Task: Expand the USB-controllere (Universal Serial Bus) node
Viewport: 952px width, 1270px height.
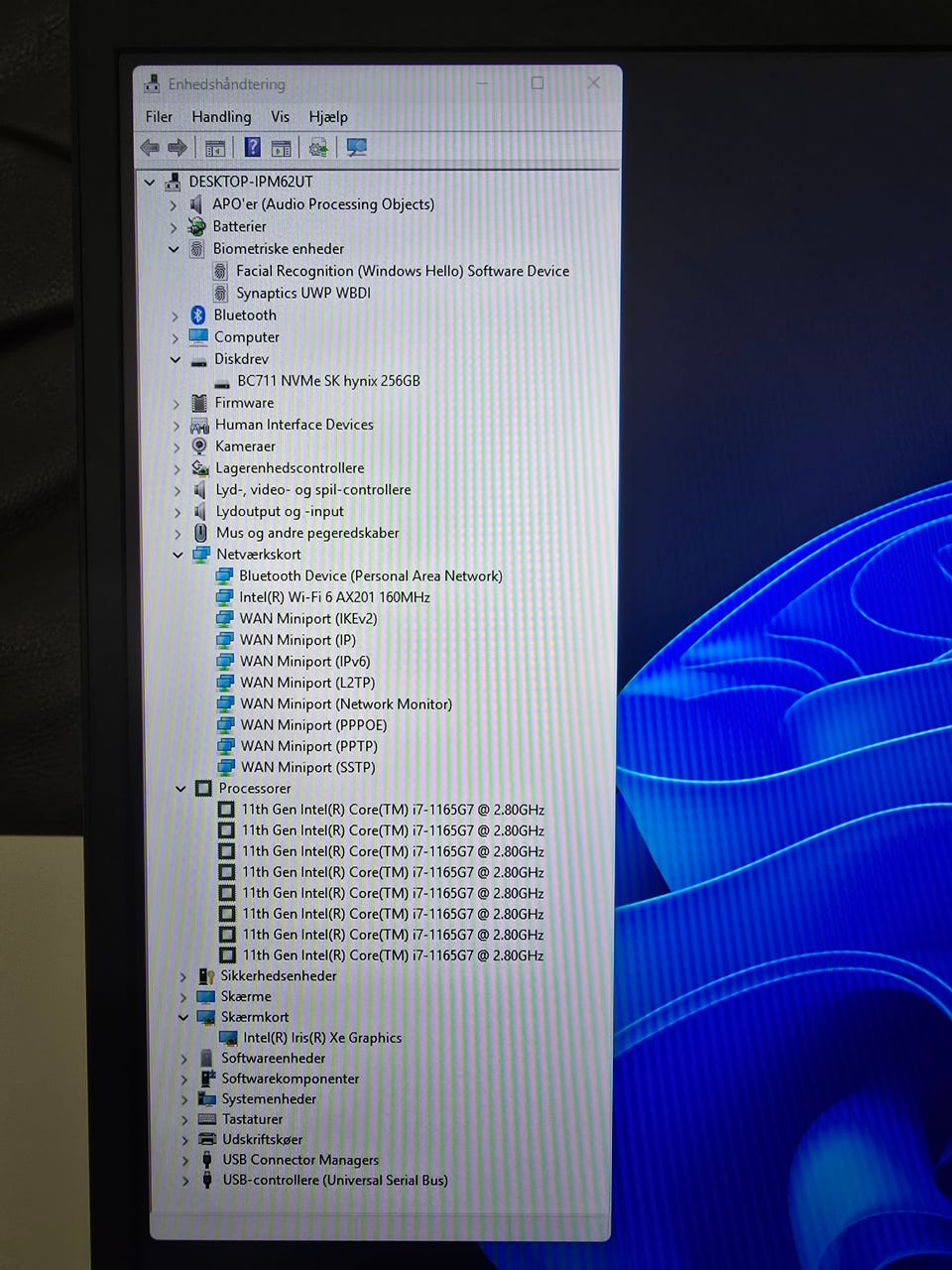Action: click(185, 1181)
